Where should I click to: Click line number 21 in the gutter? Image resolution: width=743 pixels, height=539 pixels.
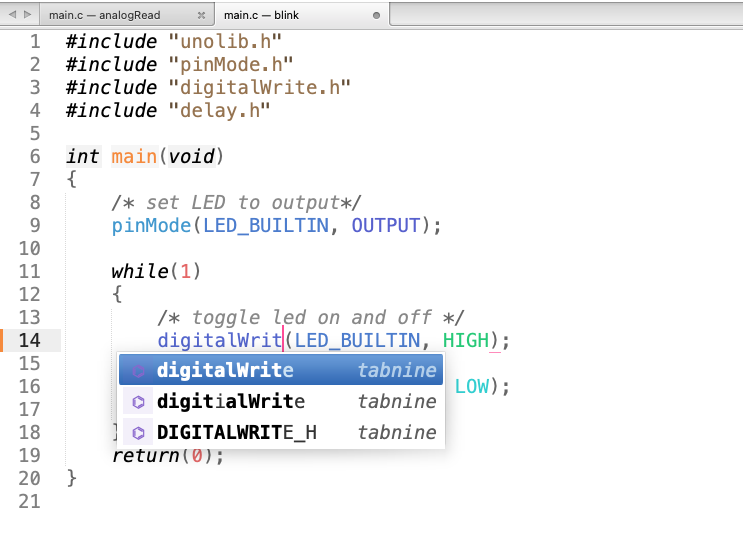pos(29,502)
